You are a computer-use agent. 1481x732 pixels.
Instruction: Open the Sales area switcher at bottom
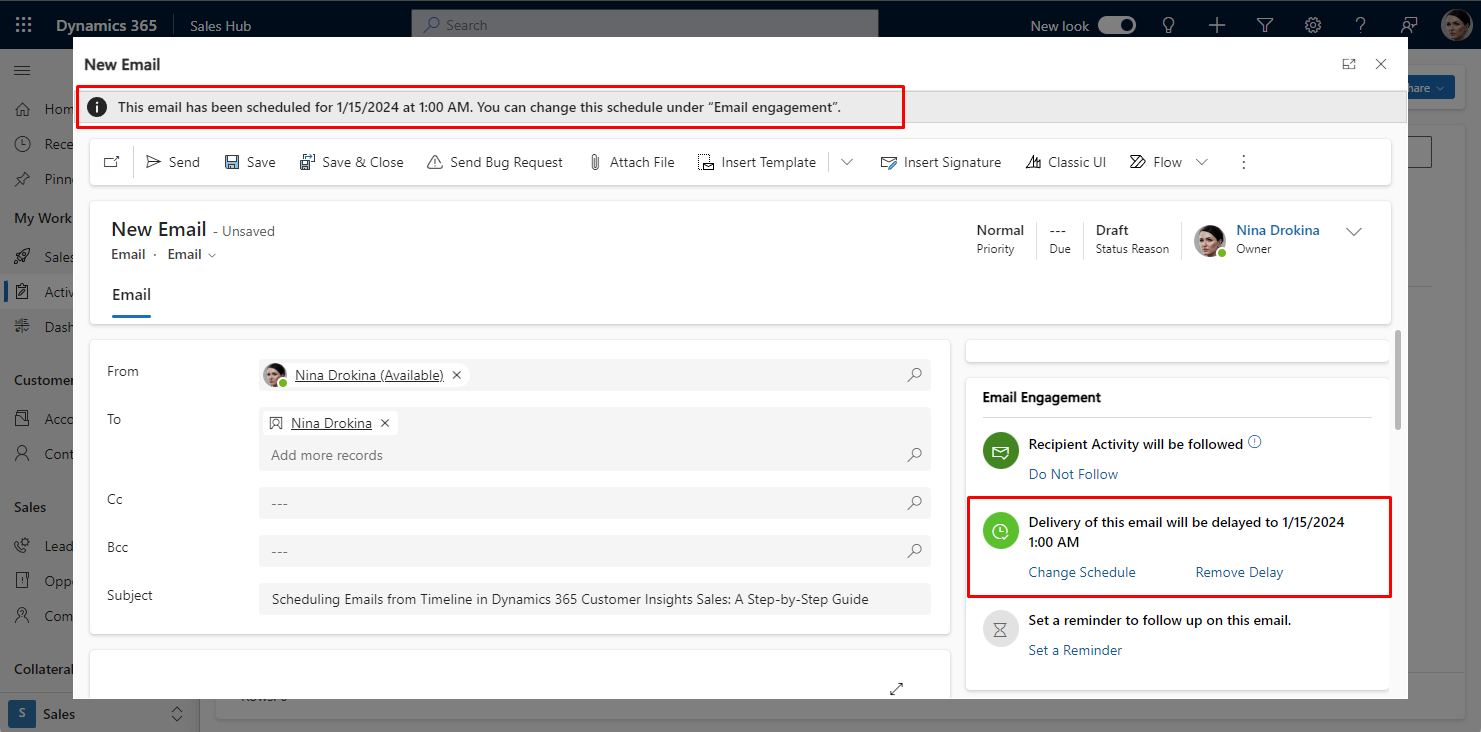[x=97, y=714]
